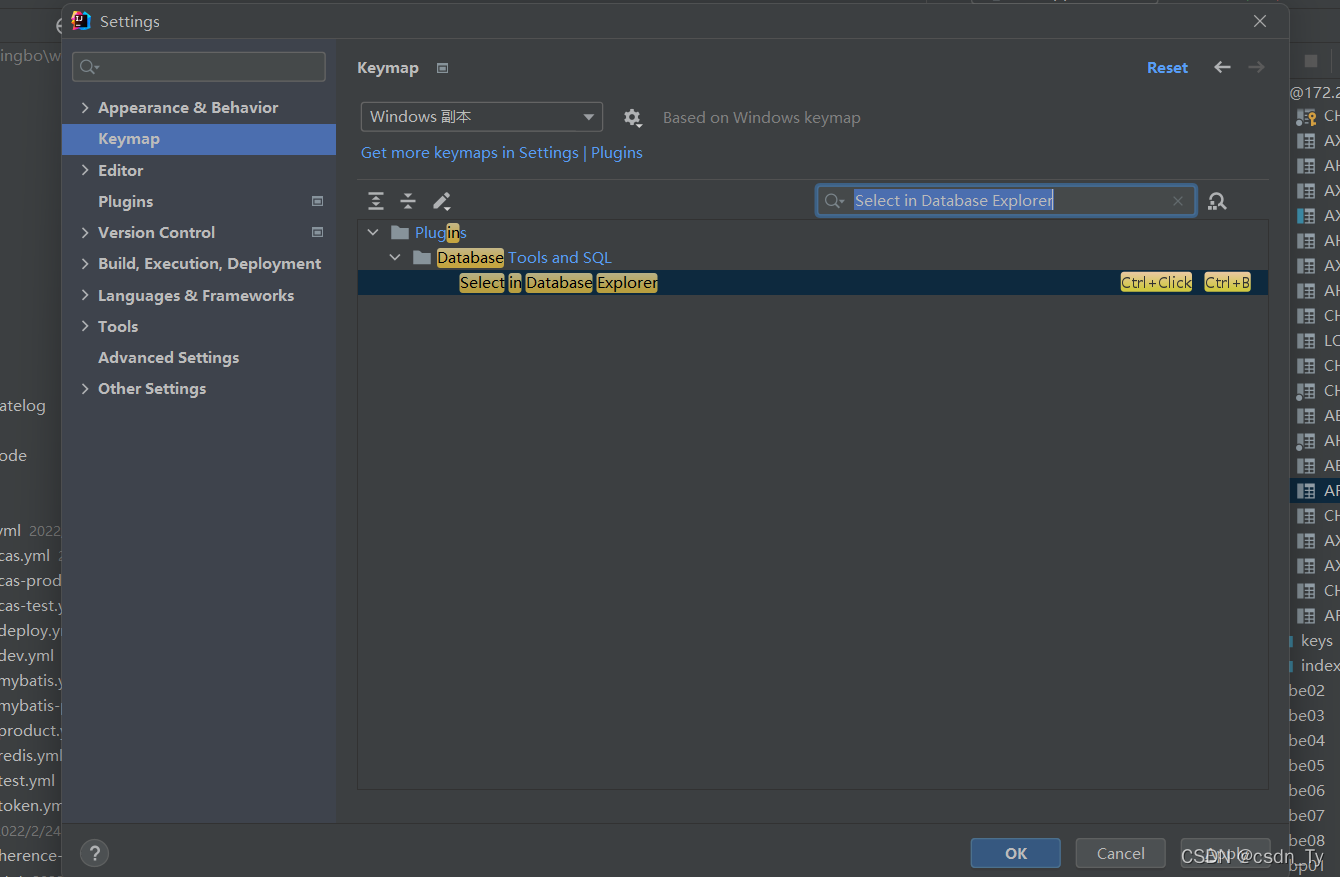
Task: Collapse the Database Tools and SQL node
Action: tap(394, 257)
